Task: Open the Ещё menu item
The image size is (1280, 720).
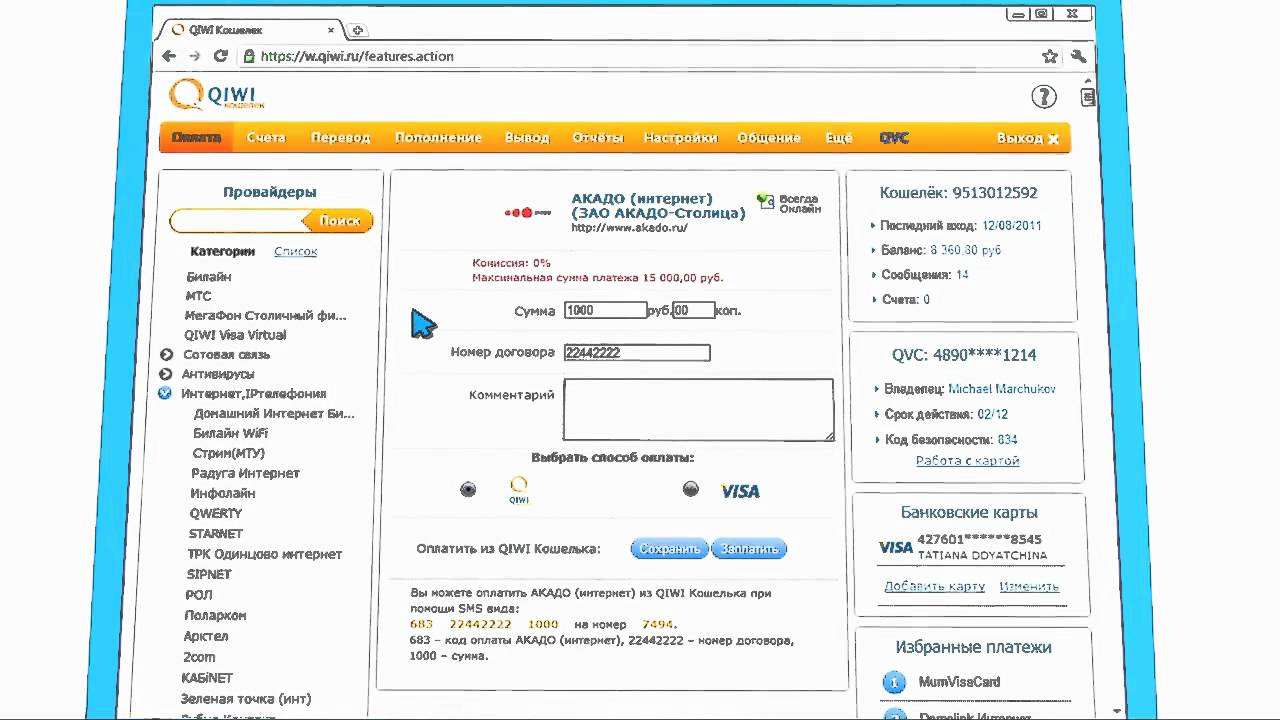Action: coord(839,138)
